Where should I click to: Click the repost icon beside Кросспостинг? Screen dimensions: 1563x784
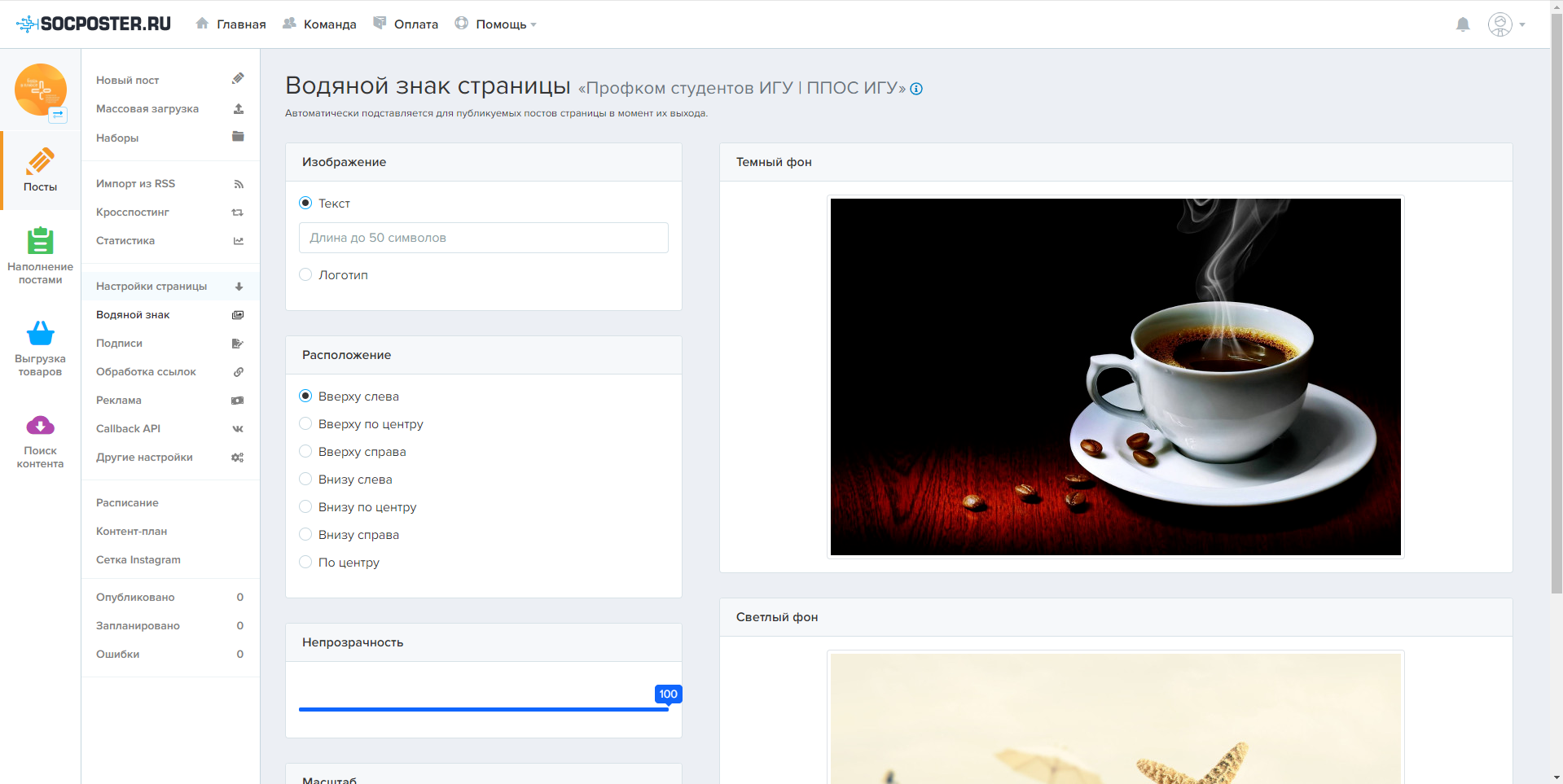click(x=238, y=212)
